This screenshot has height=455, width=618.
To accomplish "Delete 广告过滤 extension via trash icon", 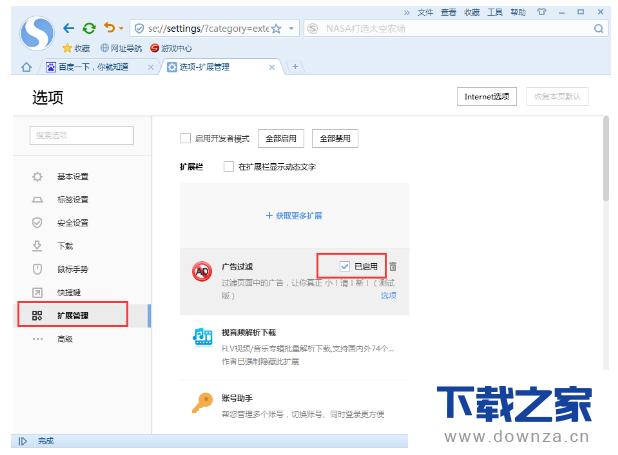I will (393, 266).
